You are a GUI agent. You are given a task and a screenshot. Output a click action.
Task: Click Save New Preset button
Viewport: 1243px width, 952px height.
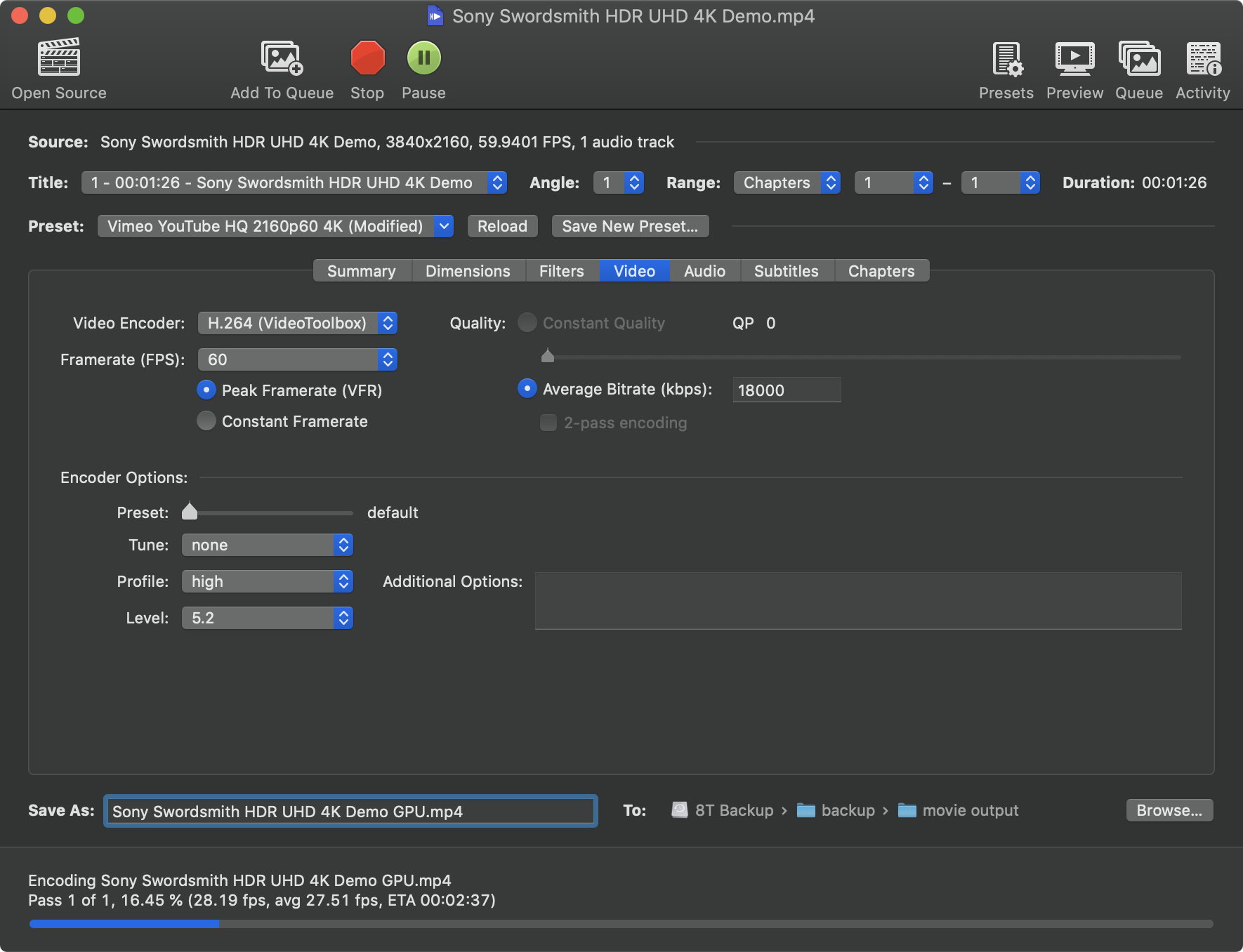[630, 226]
